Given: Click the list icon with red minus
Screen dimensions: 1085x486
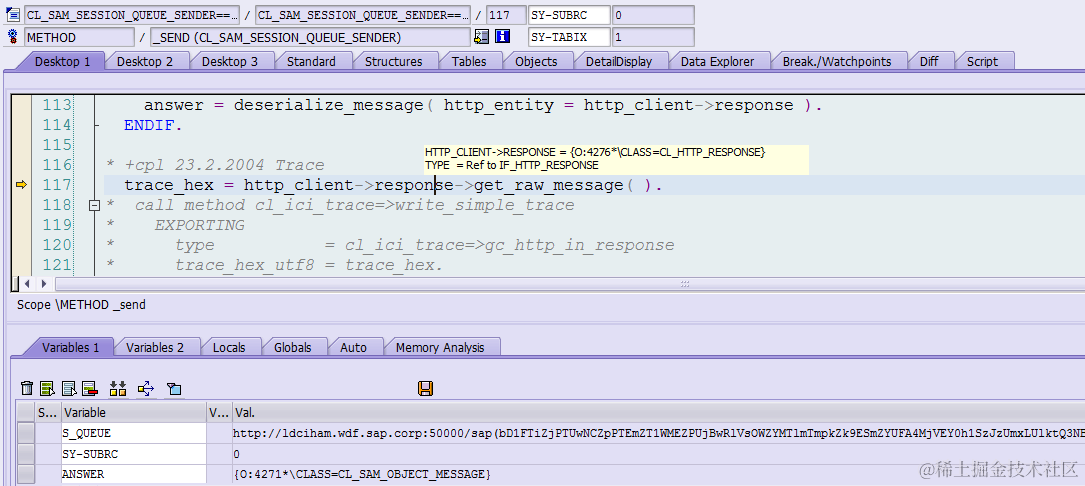Looking at the screenshot, I should 89,388.
